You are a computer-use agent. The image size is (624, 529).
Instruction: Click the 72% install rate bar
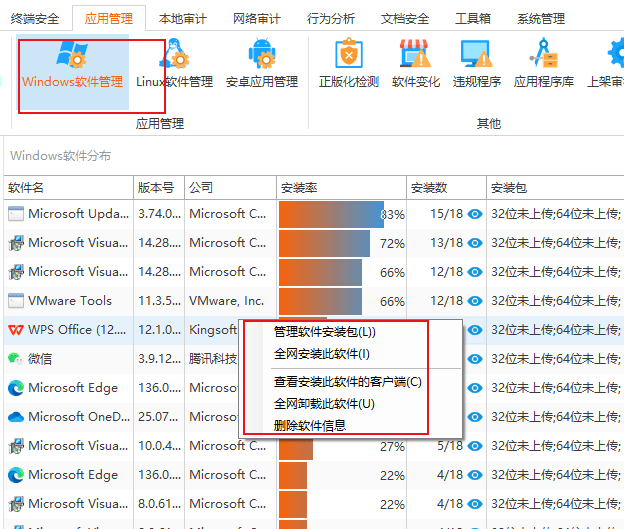(324, 243)
